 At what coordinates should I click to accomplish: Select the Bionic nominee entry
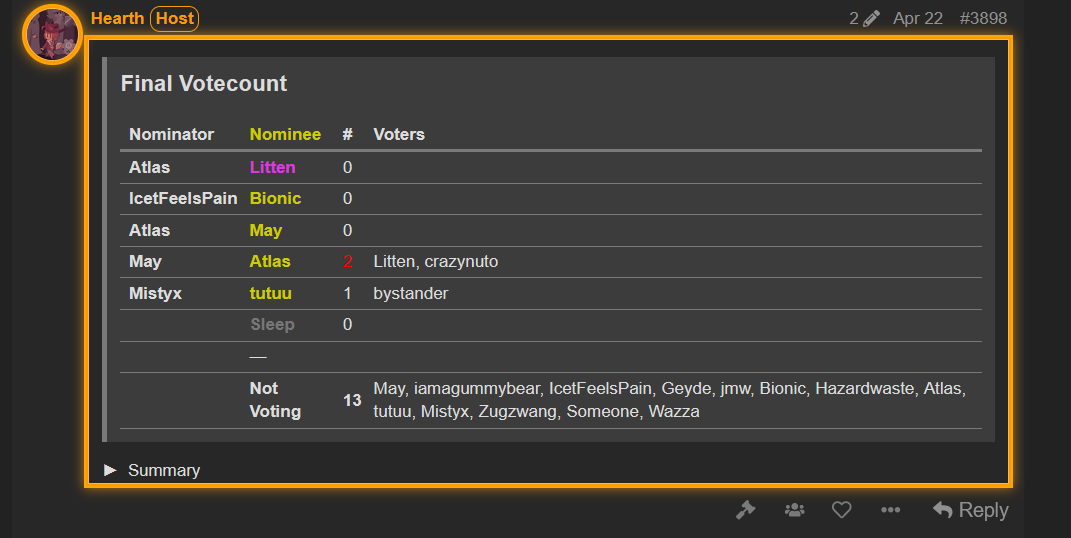click(x=275, y=199)
